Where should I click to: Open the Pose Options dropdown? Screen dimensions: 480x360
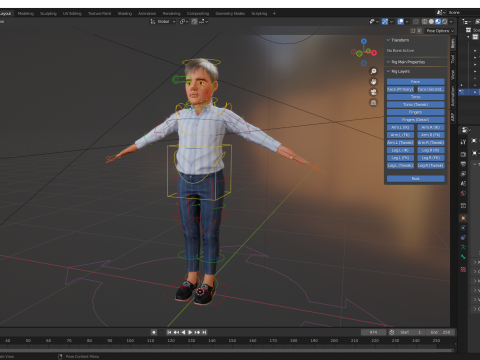click(x=440, y=31)
